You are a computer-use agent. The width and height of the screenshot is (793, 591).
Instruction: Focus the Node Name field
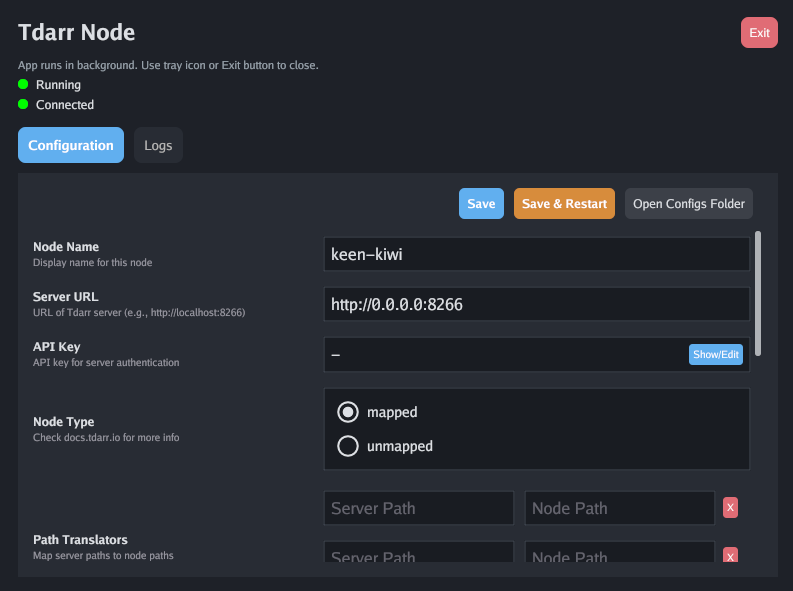click(536, 254)
